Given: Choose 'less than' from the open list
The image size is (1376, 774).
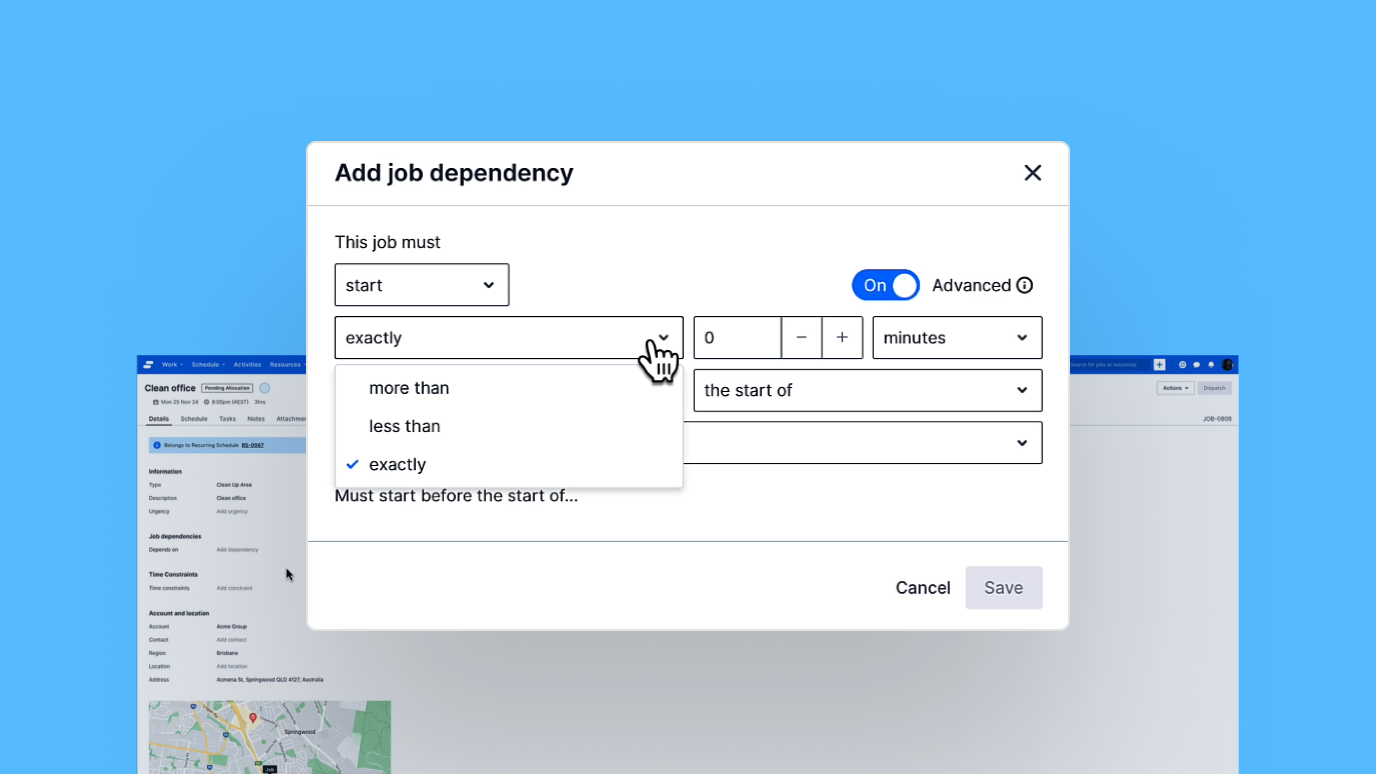Looking at the screenshot, I should 404,425.
